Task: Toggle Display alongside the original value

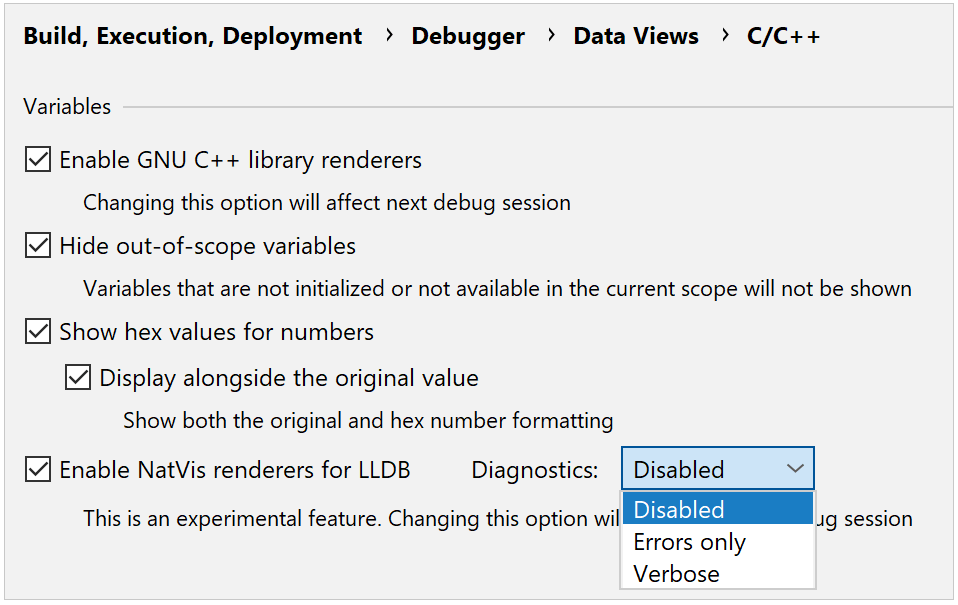Action: (x=78, y=378)
